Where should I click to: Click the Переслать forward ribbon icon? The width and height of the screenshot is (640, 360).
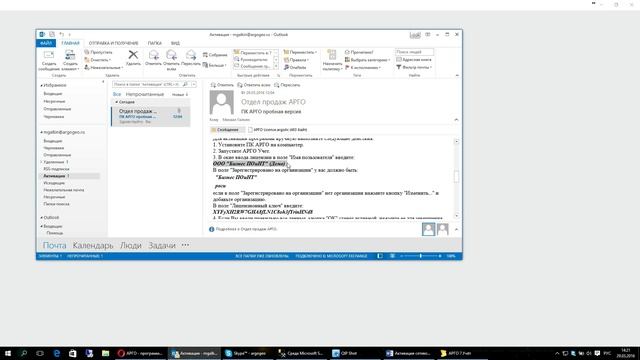(191, 55)
